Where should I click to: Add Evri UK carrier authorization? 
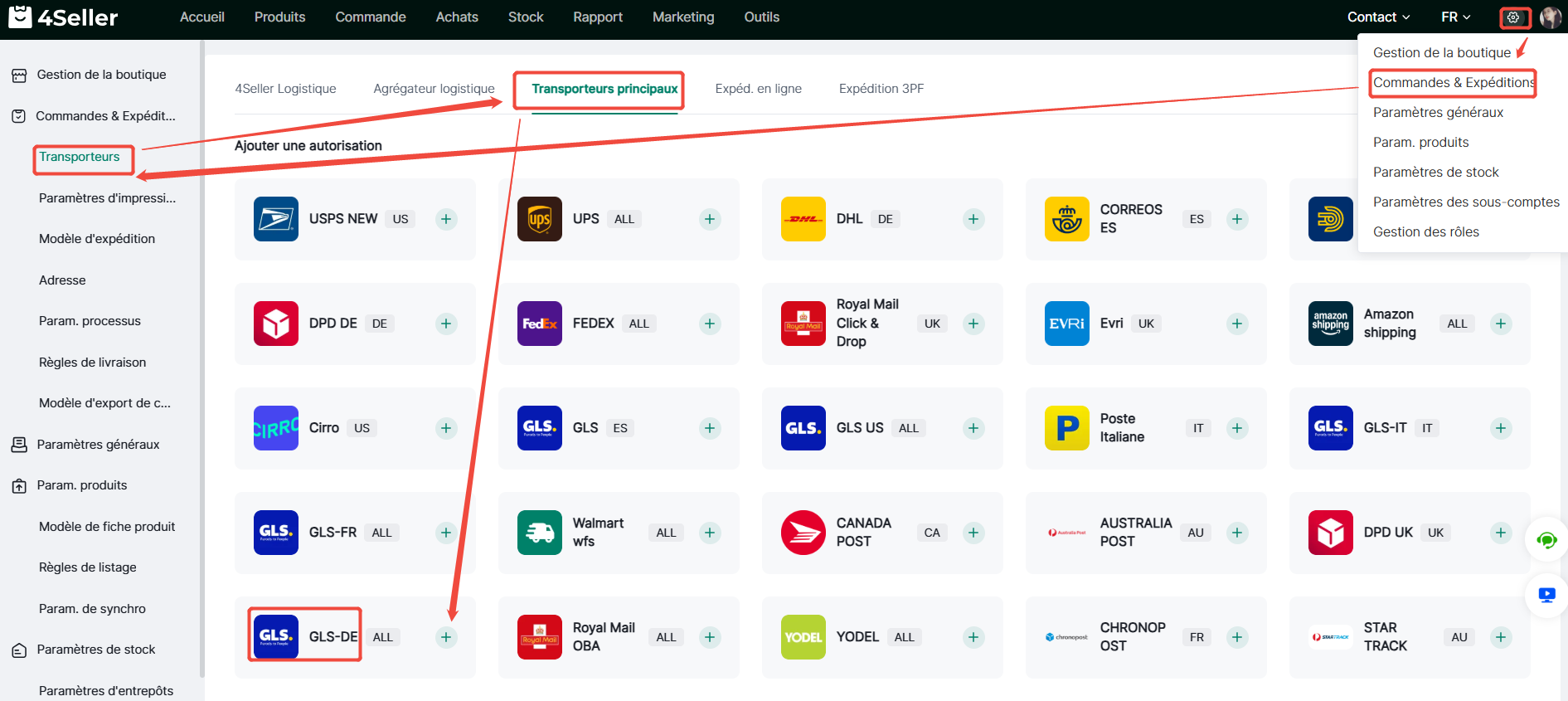coord(1237,324)
